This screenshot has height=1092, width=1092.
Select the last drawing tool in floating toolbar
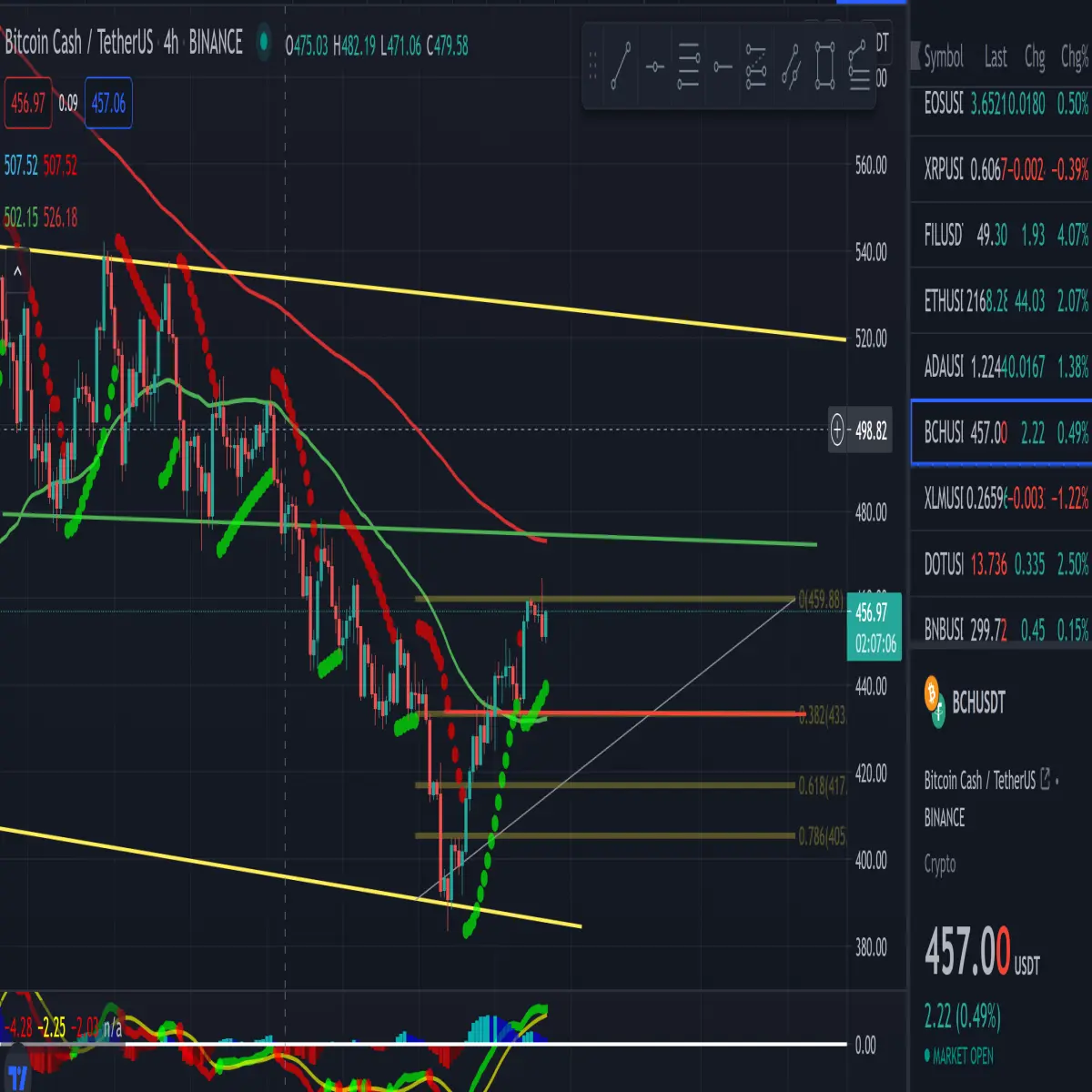pyautogui.click(x=858, y=66)
